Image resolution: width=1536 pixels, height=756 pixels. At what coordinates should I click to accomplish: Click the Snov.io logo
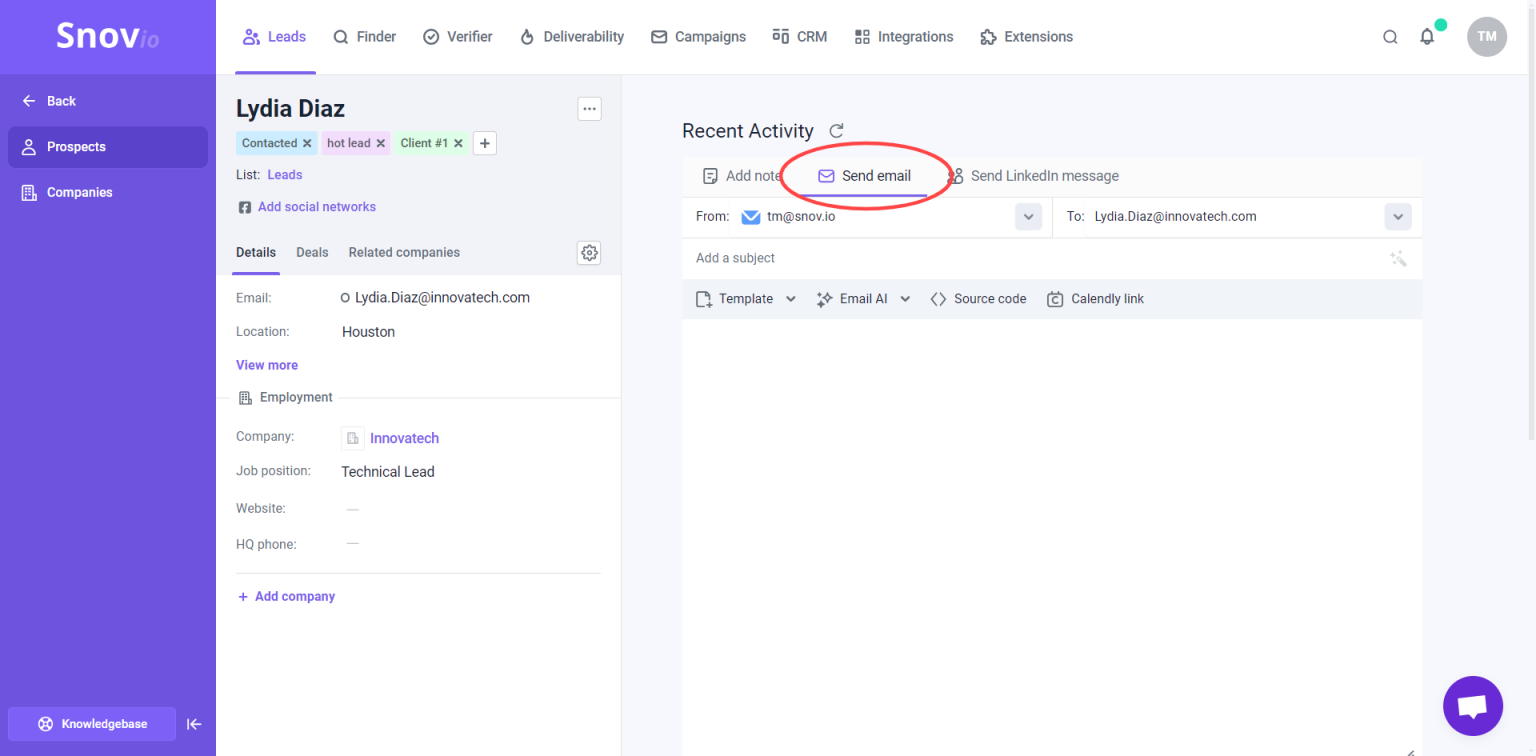click(107, 37)
